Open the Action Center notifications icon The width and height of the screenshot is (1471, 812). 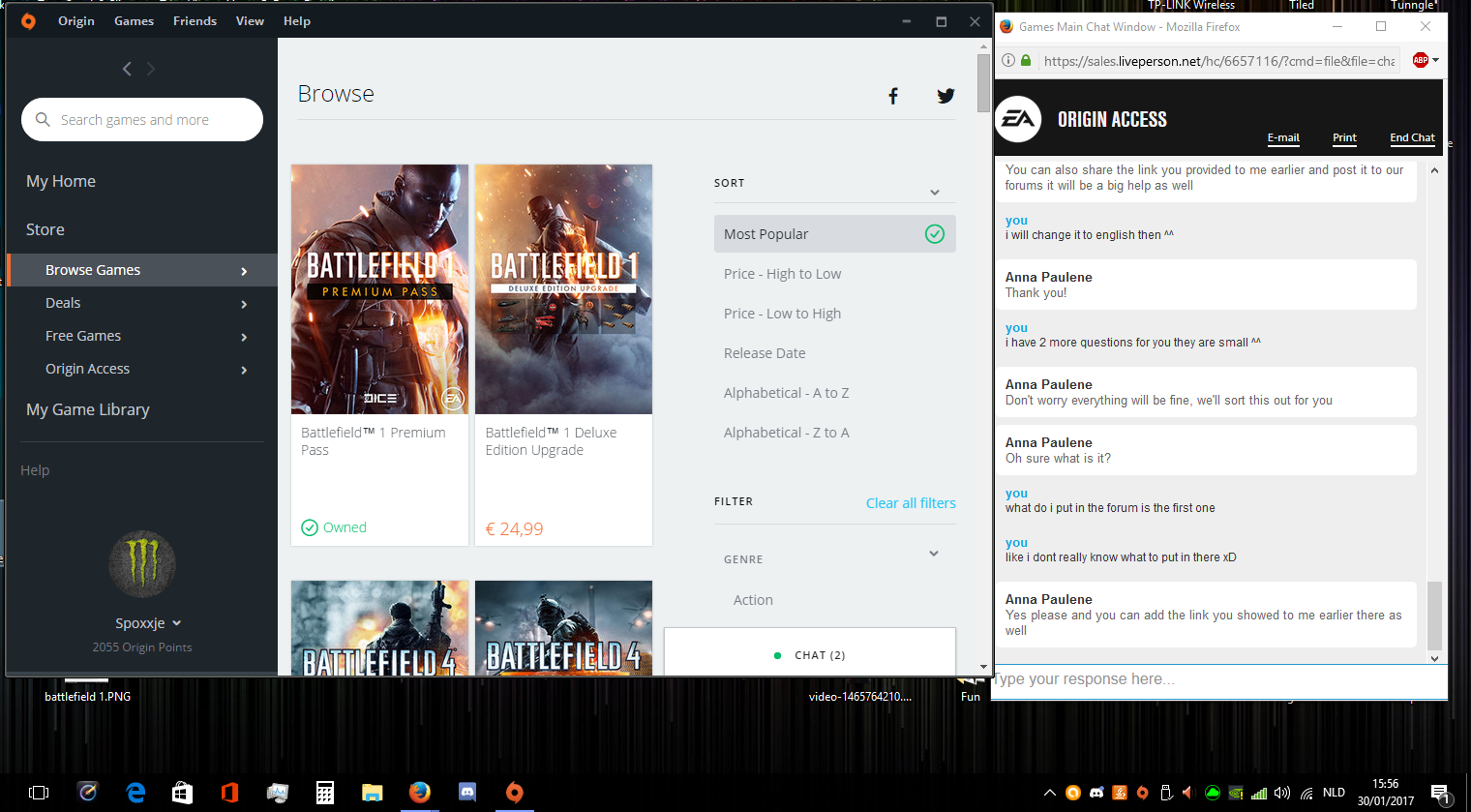pos(1440,794)
